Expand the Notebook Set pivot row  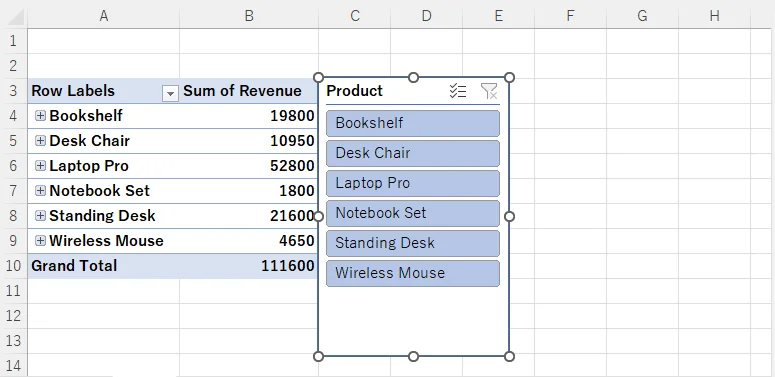(x=41, y=191)
